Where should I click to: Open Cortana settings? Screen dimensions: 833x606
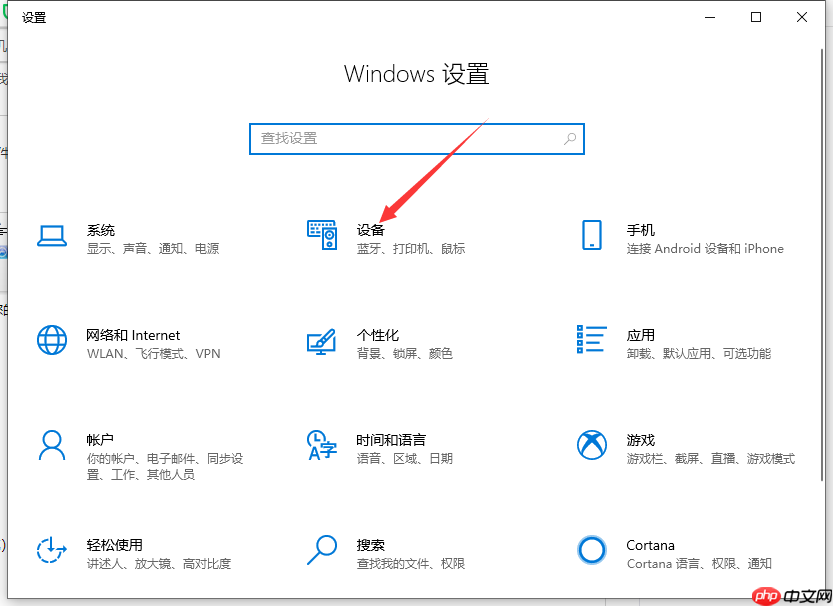650,545
